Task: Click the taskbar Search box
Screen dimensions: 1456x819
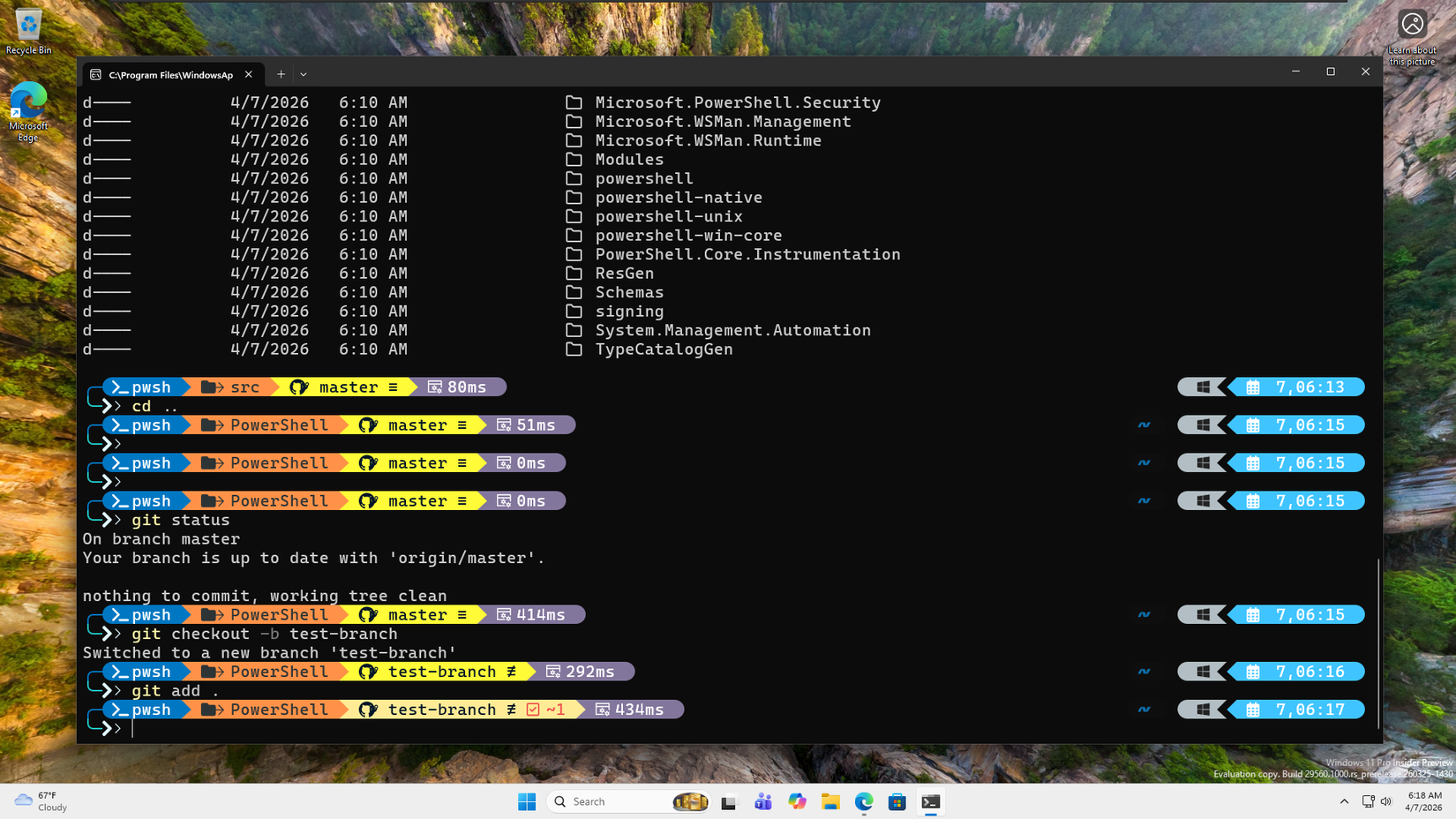Action: pos(629,801)
